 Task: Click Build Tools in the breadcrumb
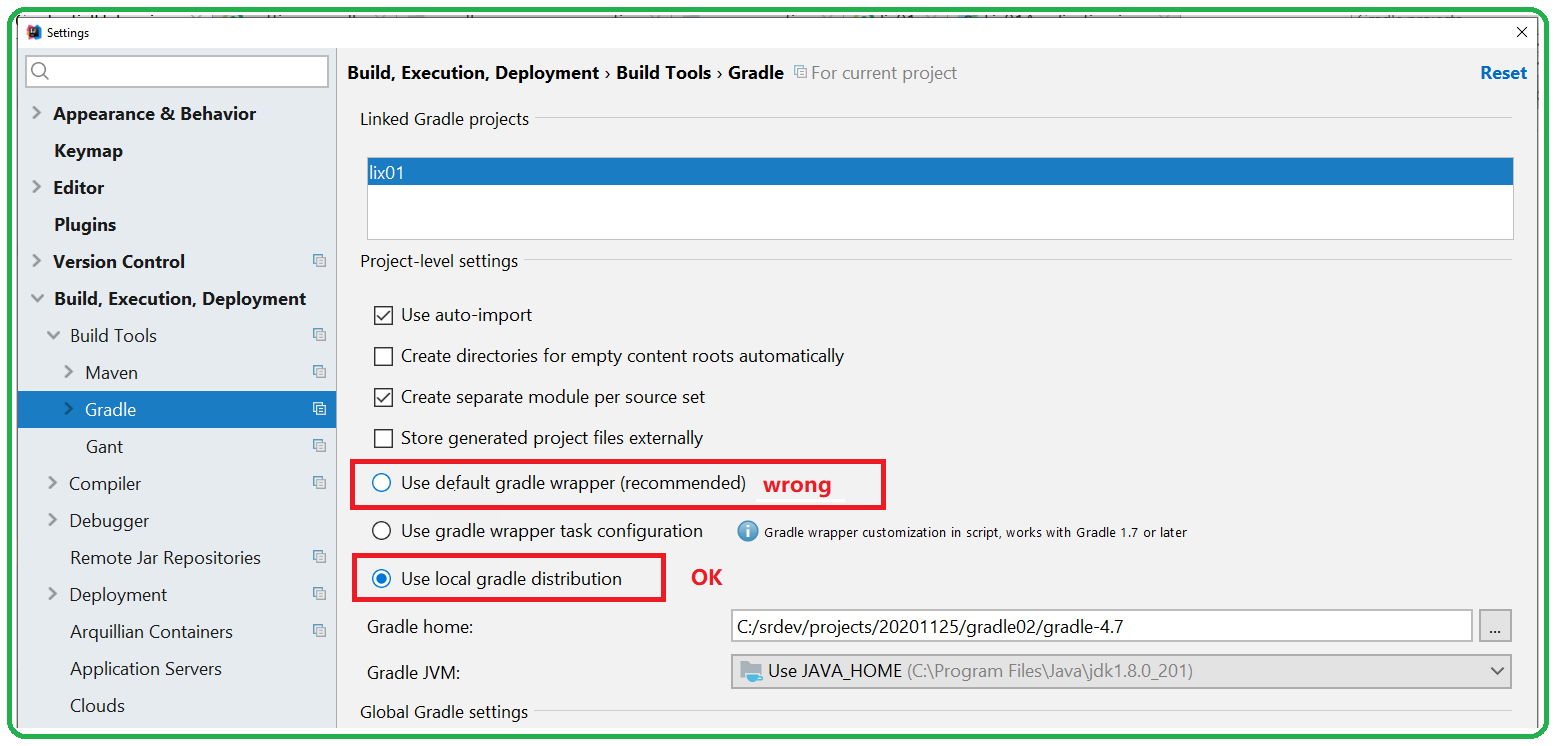[x=663, y=73]
